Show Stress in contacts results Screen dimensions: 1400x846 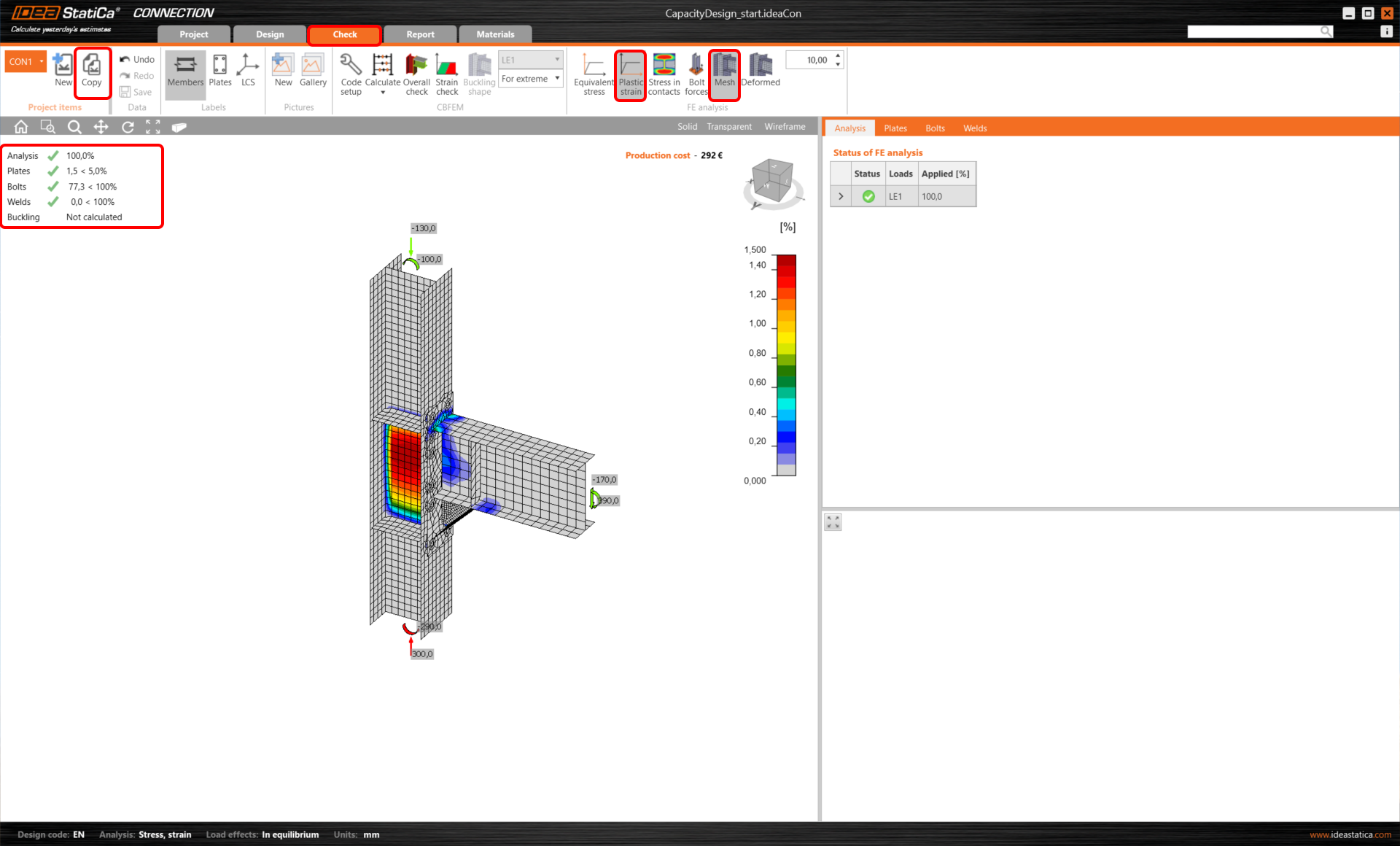[x=663, y=73]
